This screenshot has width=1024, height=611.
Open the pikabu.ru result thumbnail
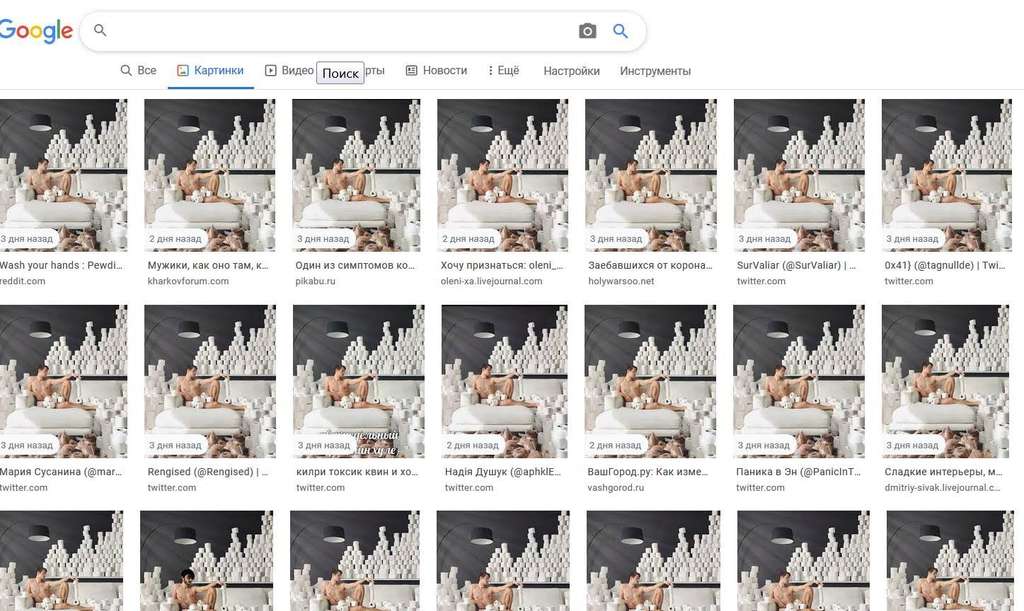[x=357, y=175]
